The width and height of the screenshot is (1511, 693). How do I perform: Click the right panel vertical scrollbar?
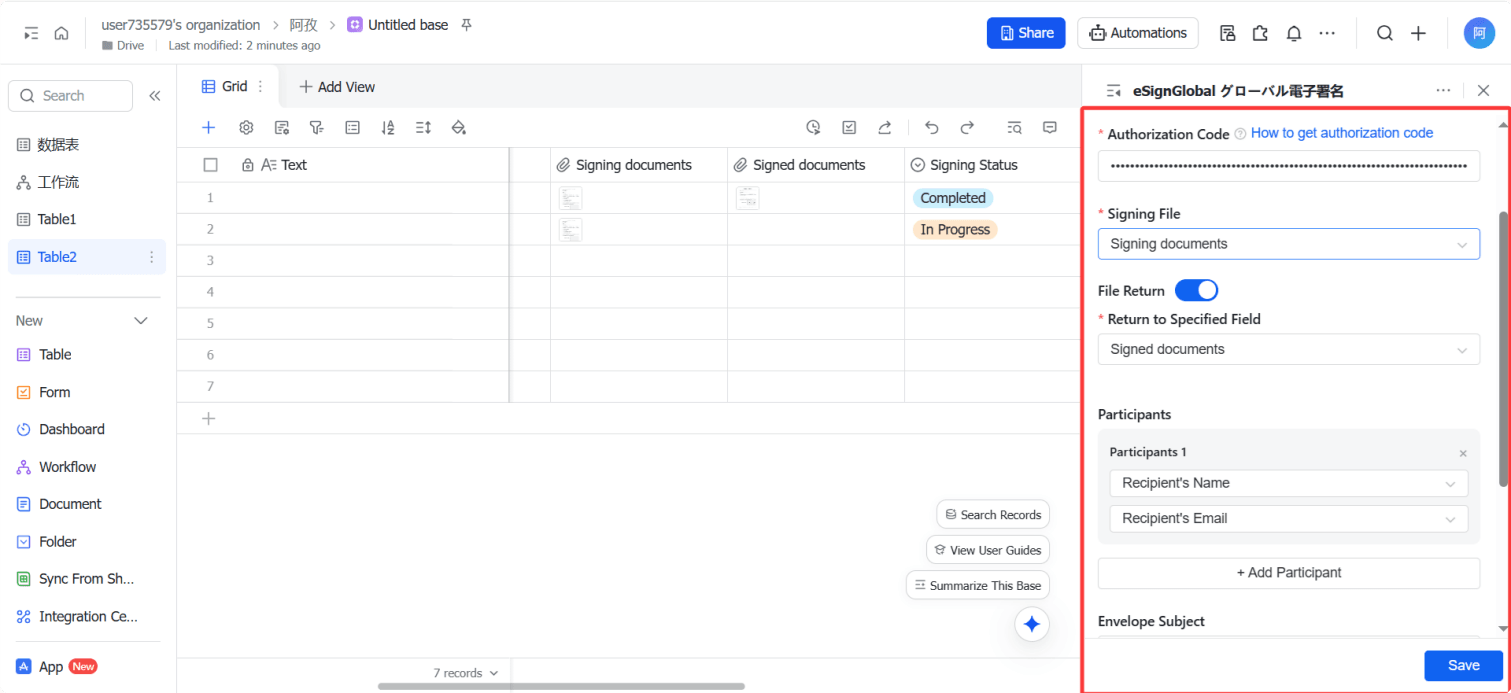click(1502, 350)
